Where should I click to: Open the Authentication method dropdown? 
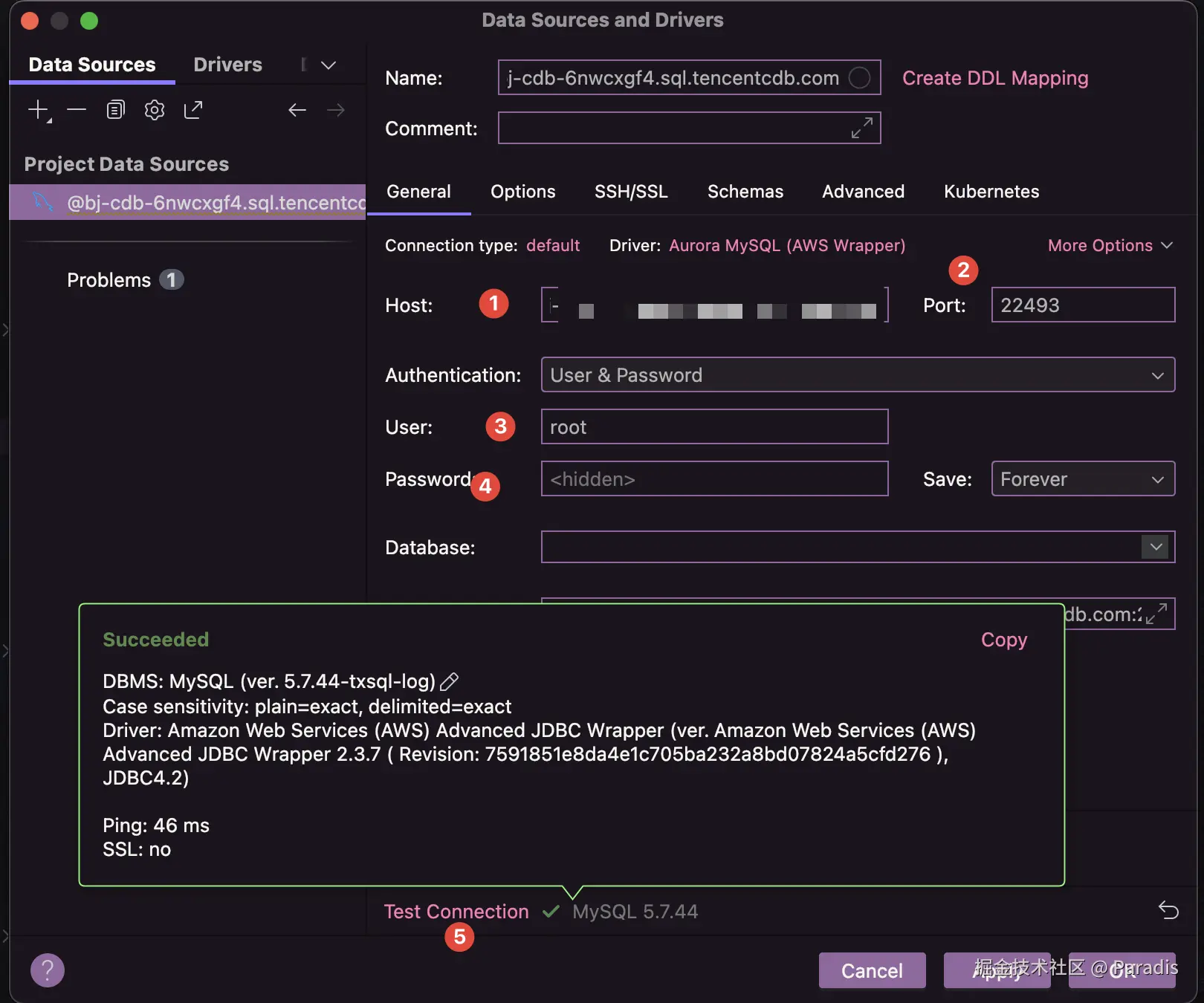[x=1156, y=374]
